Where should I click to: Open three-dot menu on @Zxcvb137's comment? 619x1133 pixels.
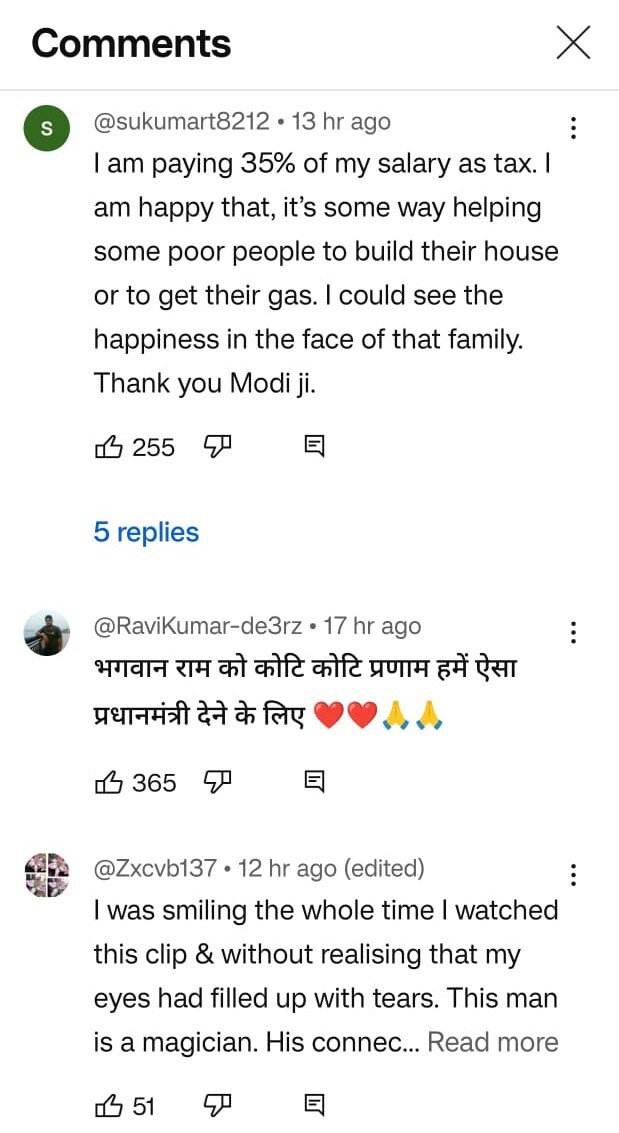pyautogui.click(x=573, y=876)
